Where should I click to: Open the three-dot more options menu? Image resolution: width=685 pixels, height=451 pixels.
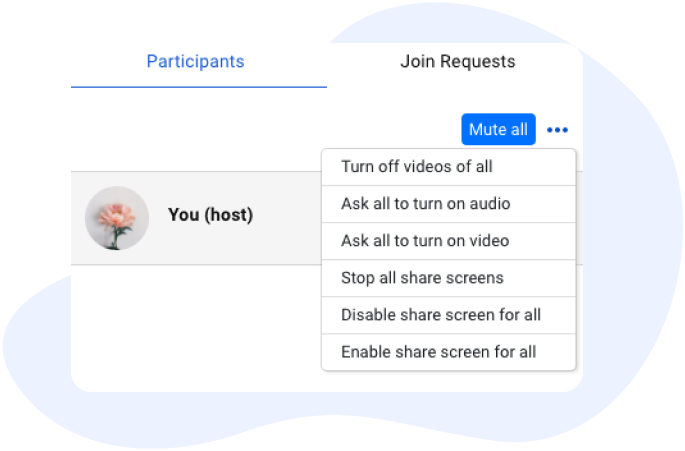[557, 130]
